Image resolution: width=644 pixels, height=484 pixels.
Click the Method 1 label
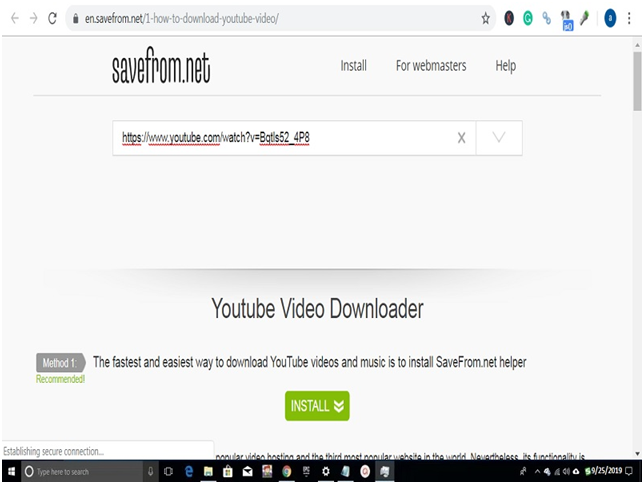[60, 363]
